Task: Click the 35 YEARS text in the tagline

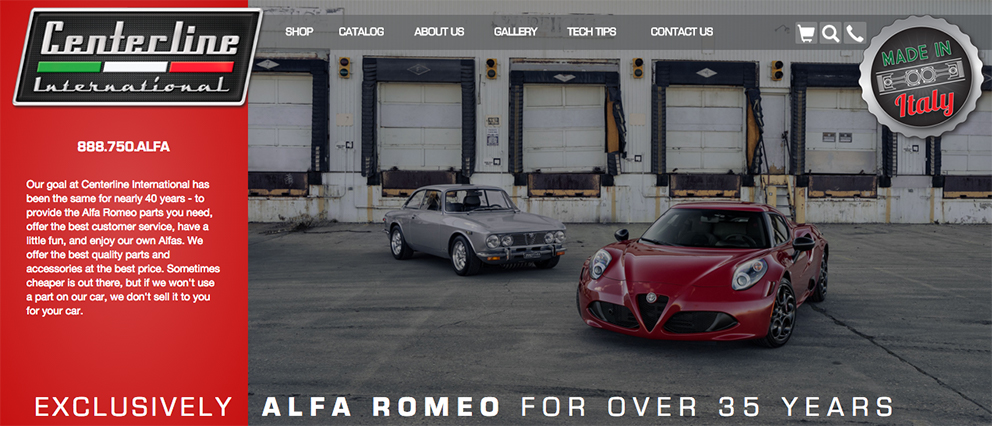Action: 799,407
